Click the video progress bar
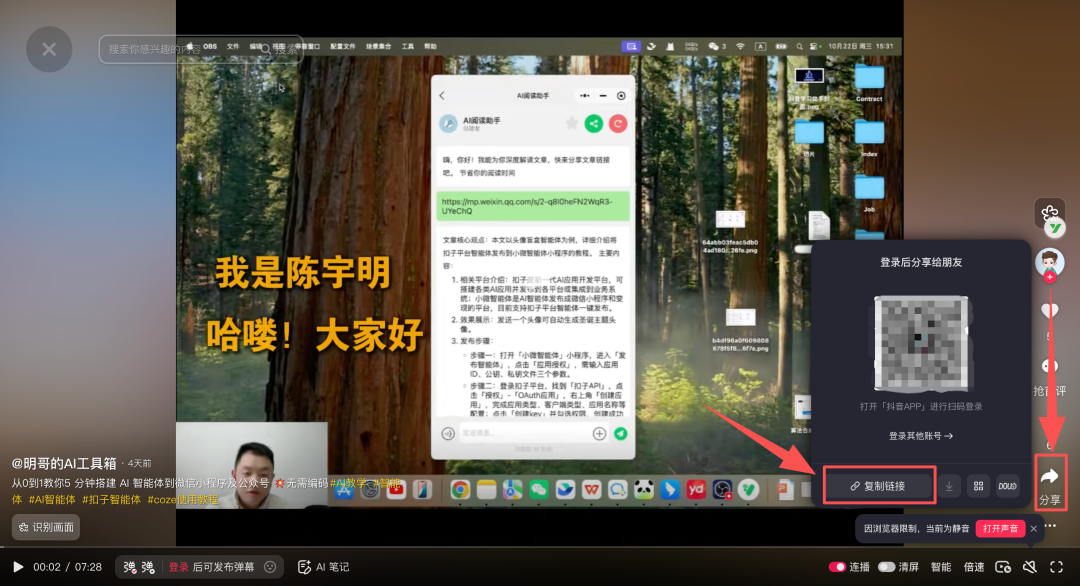The image size is (1080, 586). (540, 548)
